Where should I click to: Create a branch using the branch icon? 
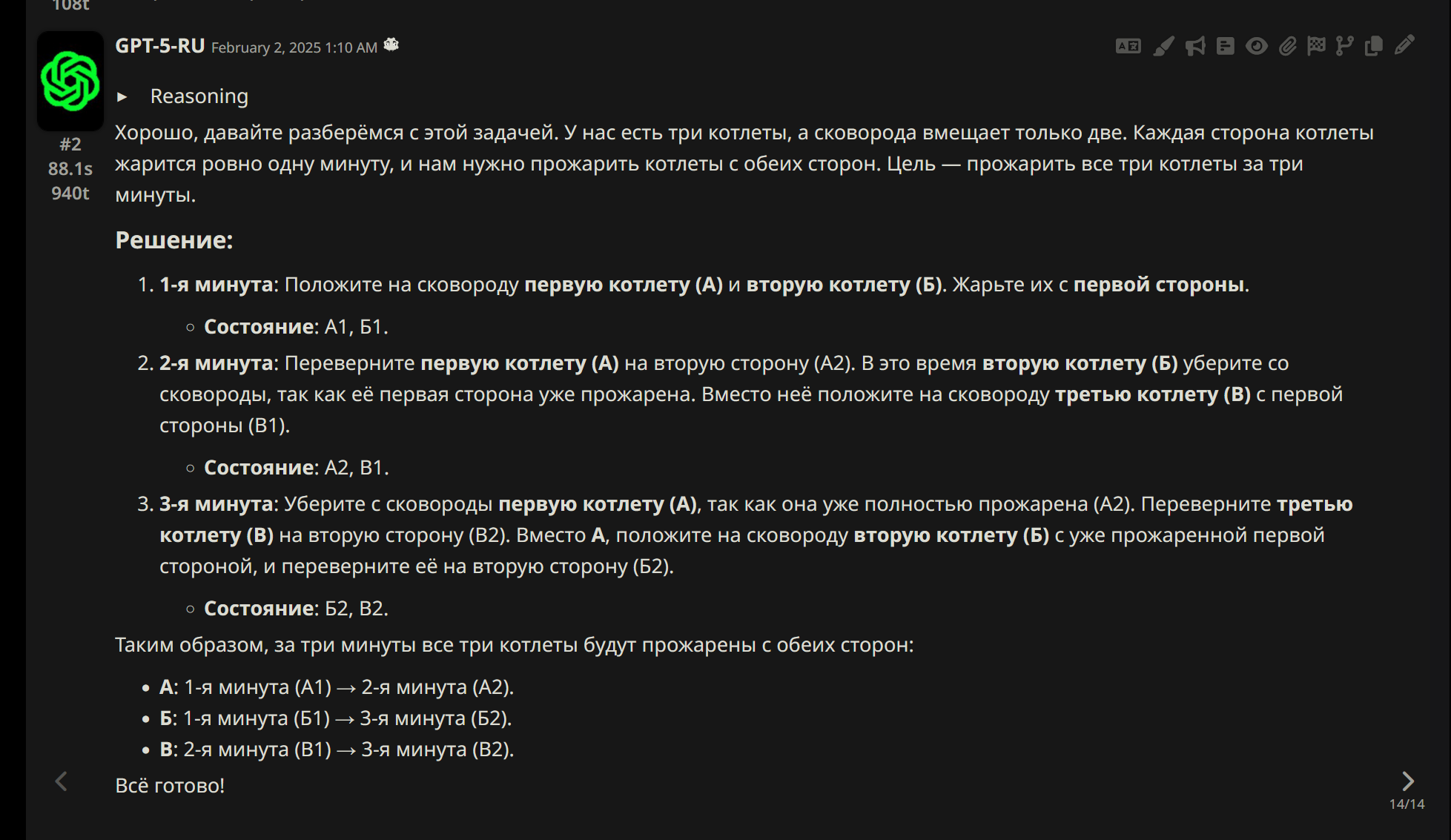tap(1344, 46)
